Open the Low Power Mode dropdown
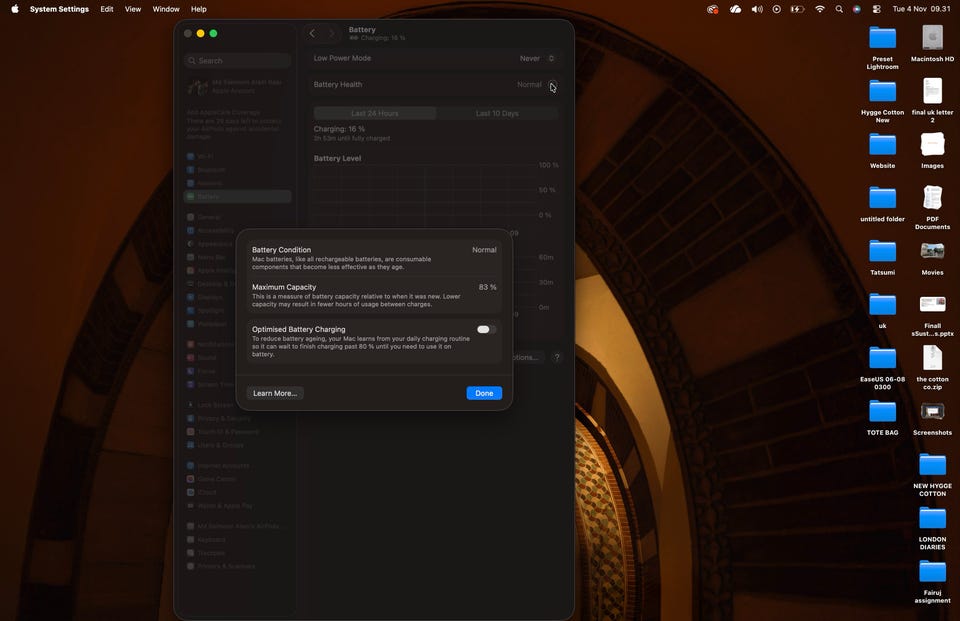This screenshot has width=960, height=621. click(538, 59)
